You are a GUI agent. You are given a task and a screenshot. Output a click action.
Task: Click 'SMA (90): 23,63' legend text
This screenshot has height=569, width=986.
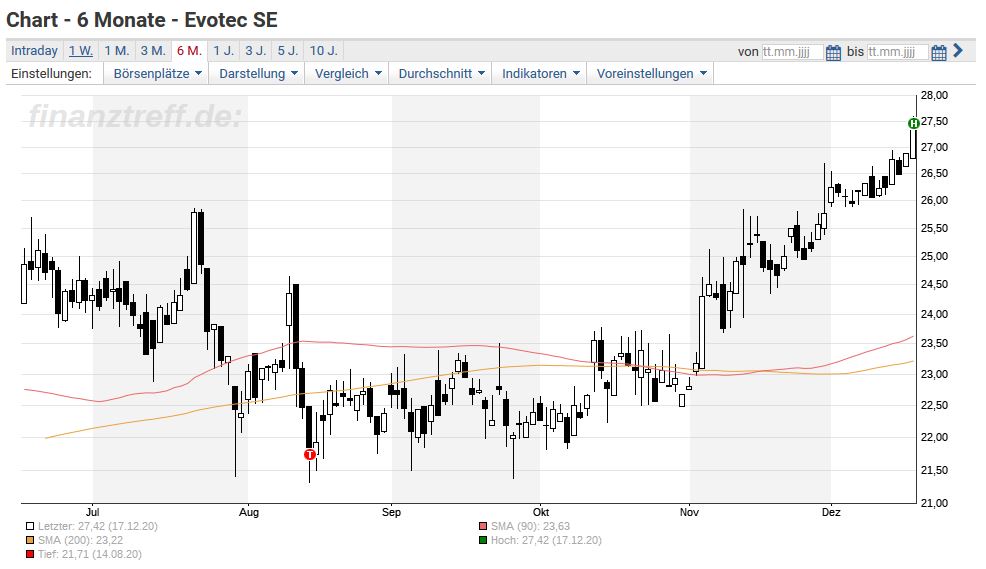point(530,526)
